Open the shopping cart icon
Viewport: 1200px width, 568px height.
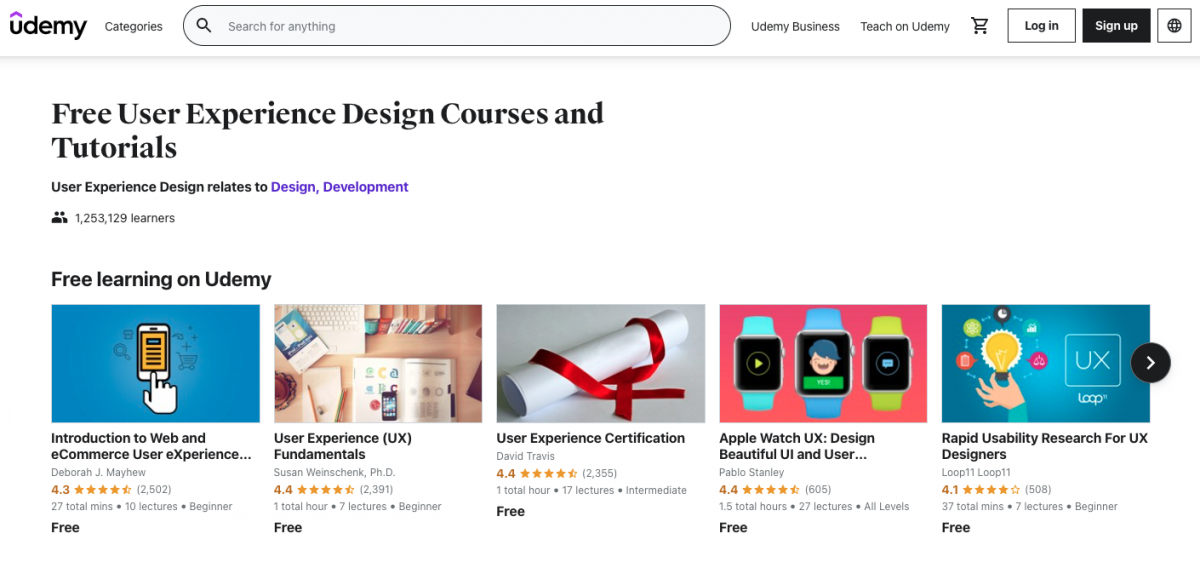point(980,26)
